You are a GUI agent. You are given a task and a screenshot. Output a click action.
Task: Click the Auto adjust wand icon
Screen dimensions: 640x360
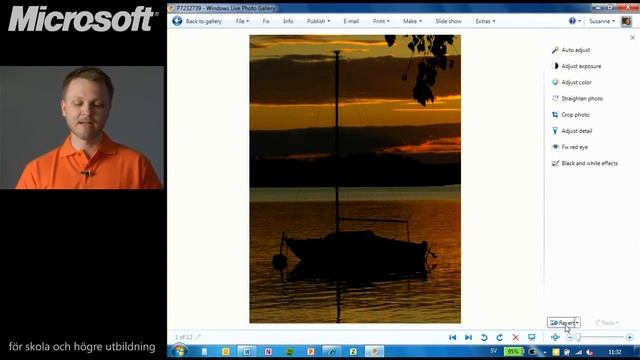click(x=555, y=50)
